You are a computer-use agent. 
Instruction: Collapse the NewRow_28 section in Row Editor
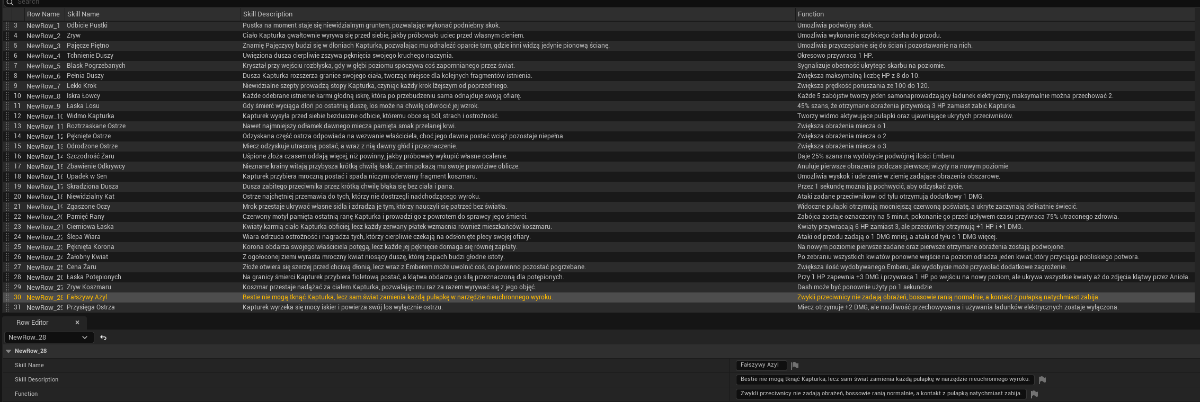8,351
